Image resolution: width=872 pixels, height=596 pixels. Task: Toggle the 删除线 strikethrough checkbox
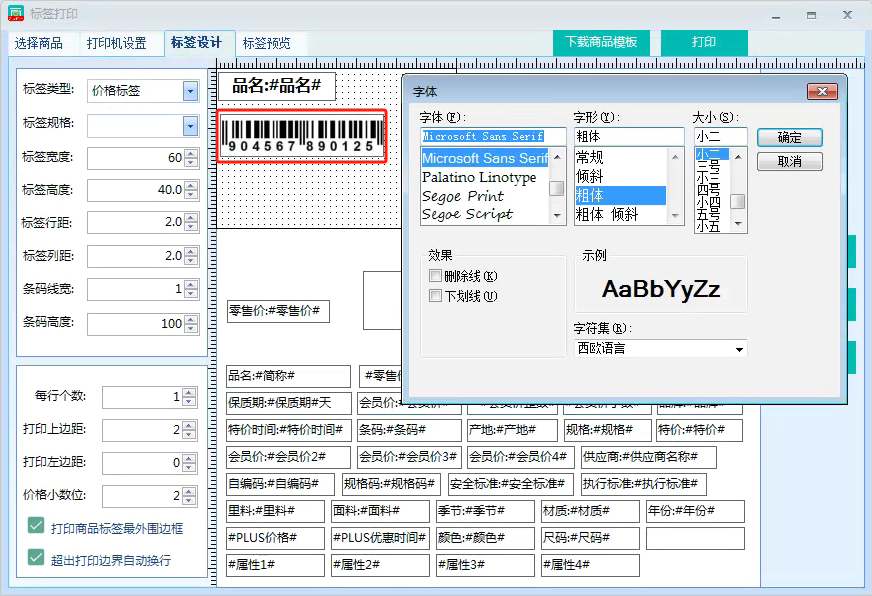435,276
